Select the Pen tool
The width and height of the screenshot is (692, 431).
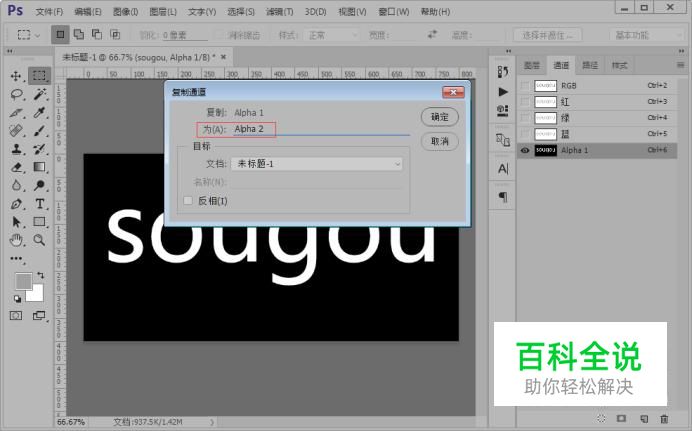(x=16, y=204)
